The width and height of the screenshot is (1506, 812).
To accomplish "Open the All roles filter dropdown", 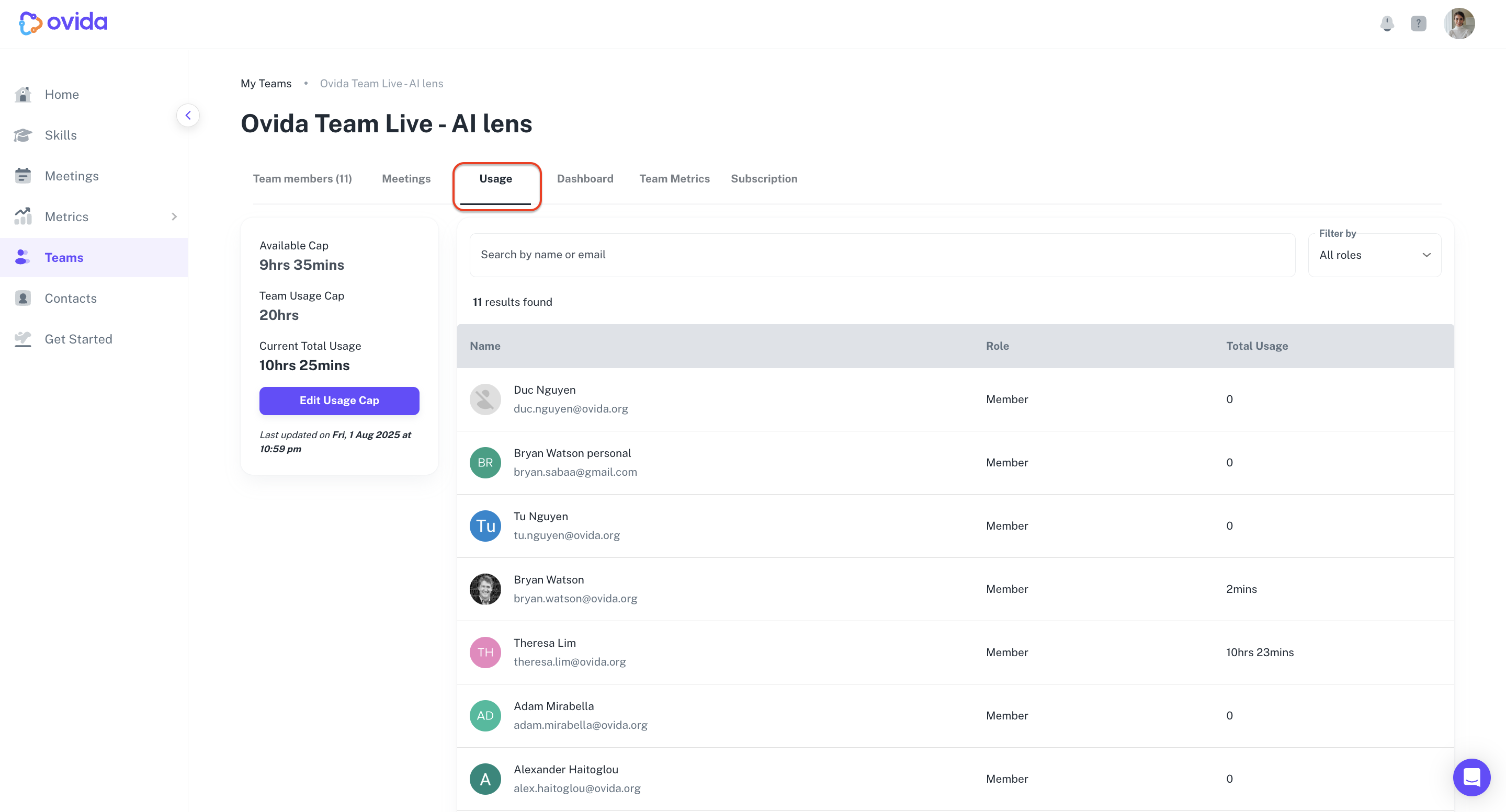I will pyautogui.click(x=1375, y=255).
